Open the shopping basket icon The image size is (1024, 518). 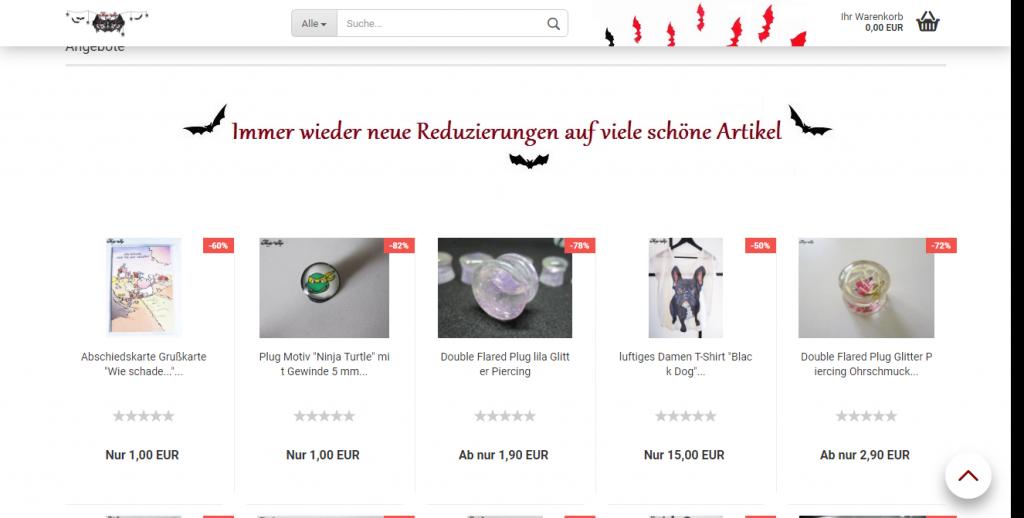927,22
